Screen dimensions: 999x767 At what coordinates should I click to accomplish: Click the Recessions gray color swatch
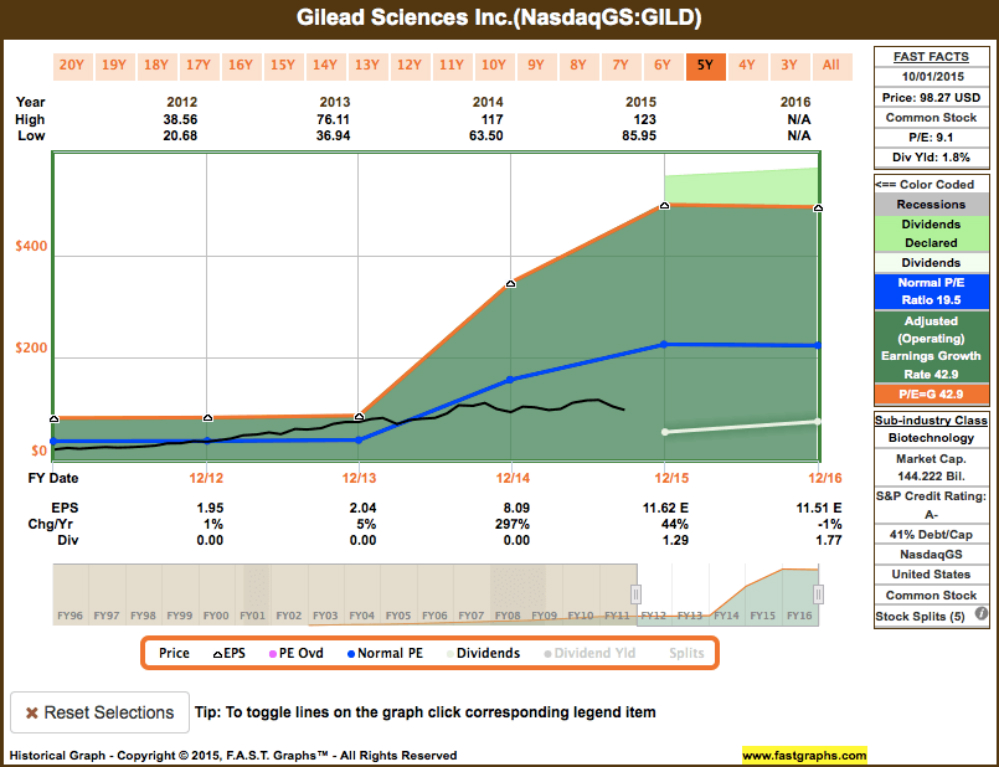coord(931,204)
